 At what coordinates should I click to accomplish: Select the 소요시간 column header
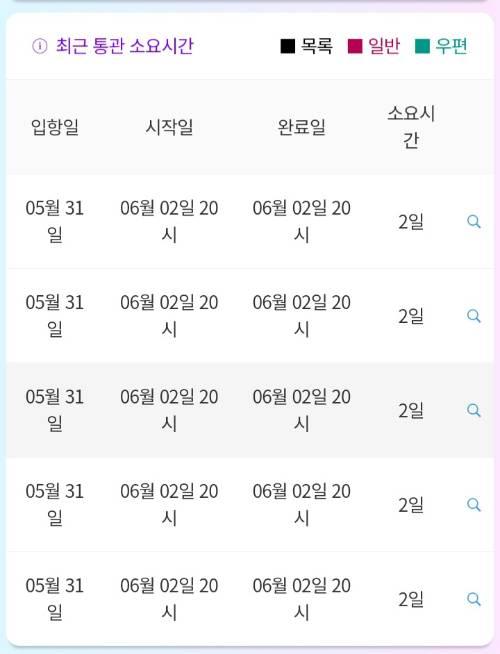[411, 127]
